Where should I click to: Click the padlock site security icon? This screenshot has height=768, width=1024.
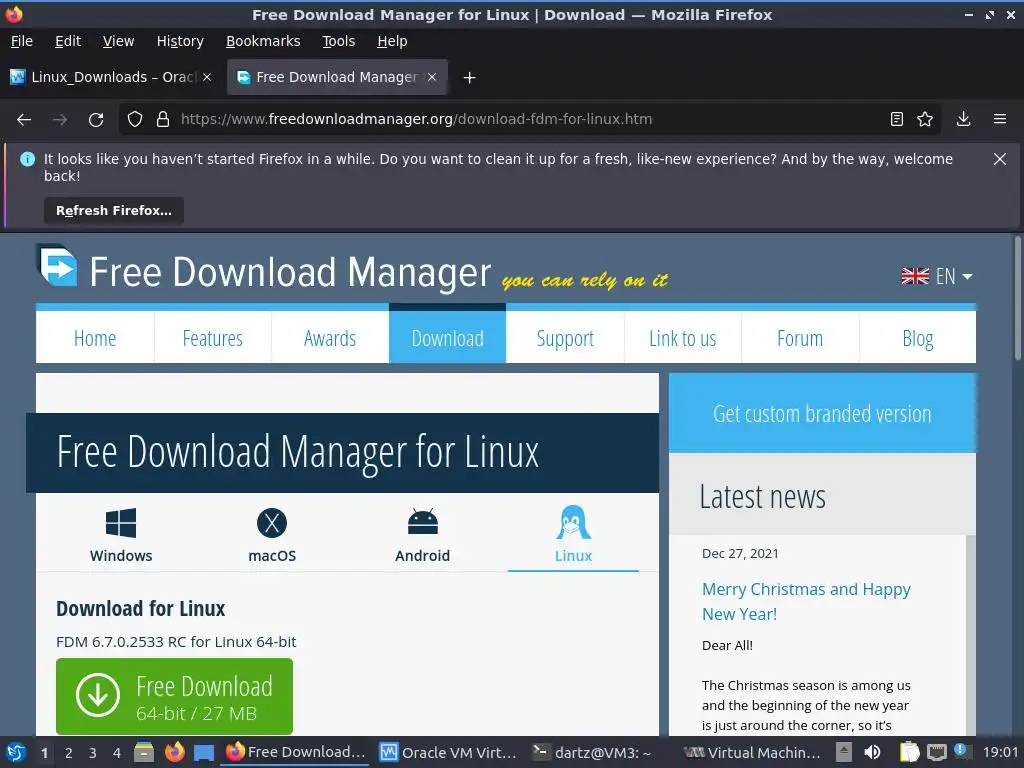coord(163,119)
